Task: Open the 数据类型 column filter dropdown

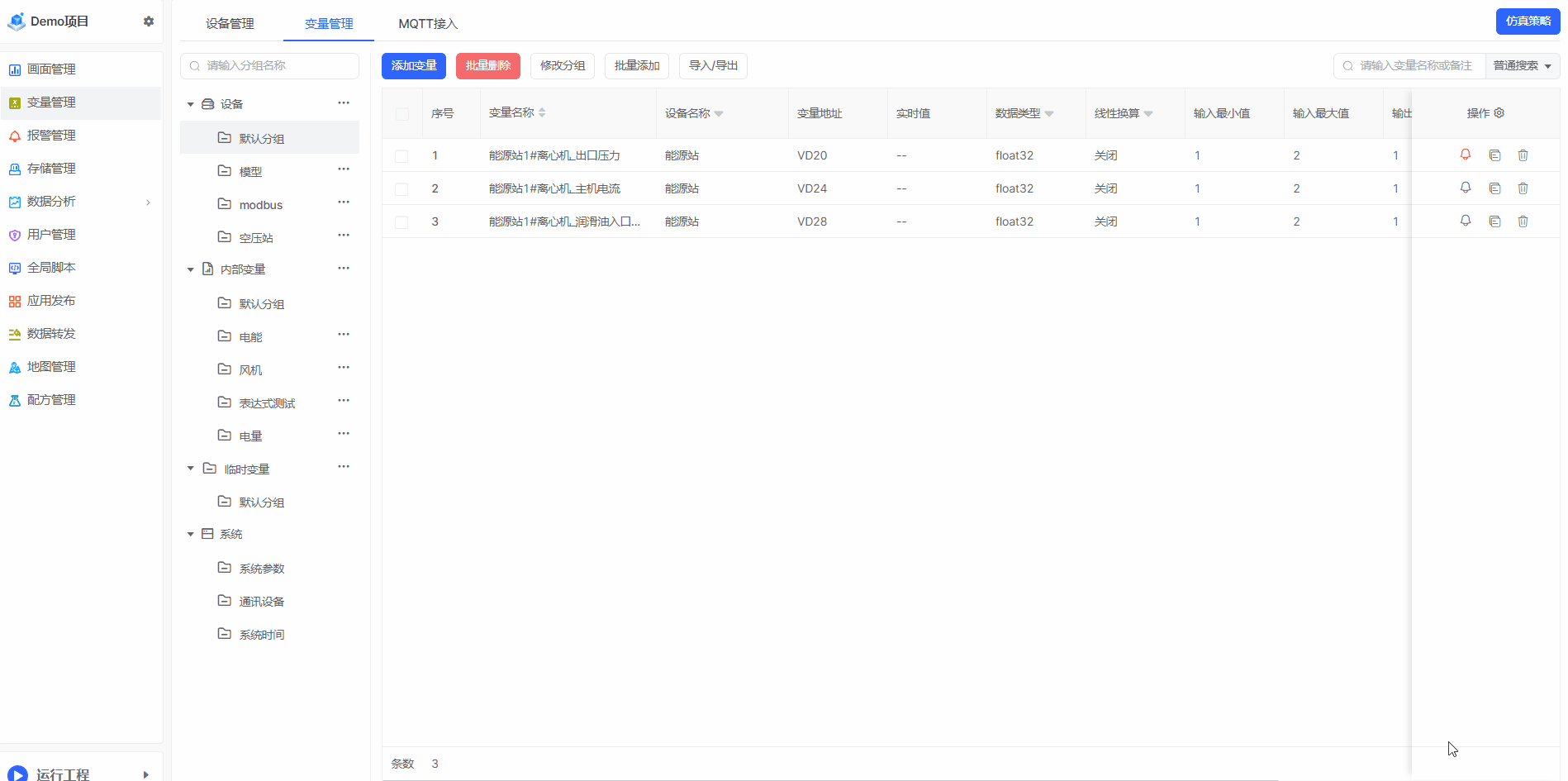Action: 1049,114
